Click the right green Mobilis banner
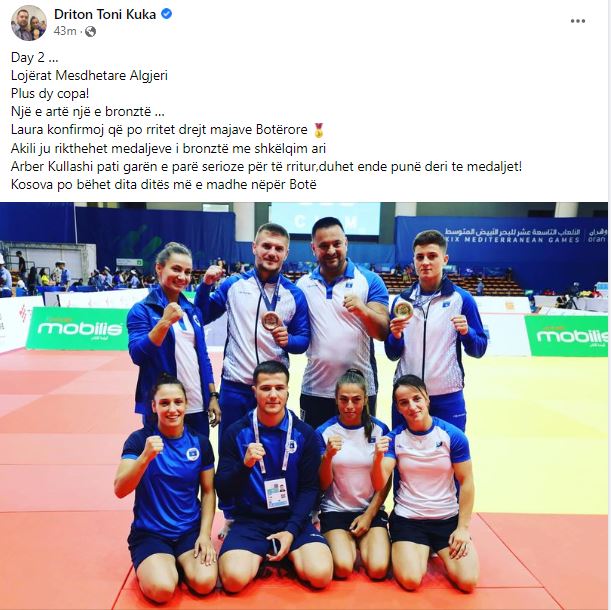Viewport: 611px width, 610px height. point(566,336)
